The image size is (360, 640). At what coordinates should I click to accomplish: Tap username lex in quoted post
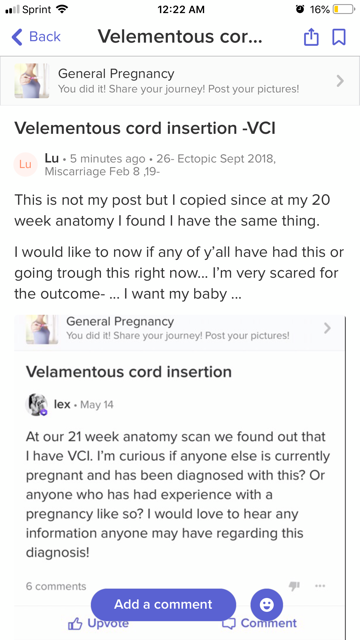point(62,404)
